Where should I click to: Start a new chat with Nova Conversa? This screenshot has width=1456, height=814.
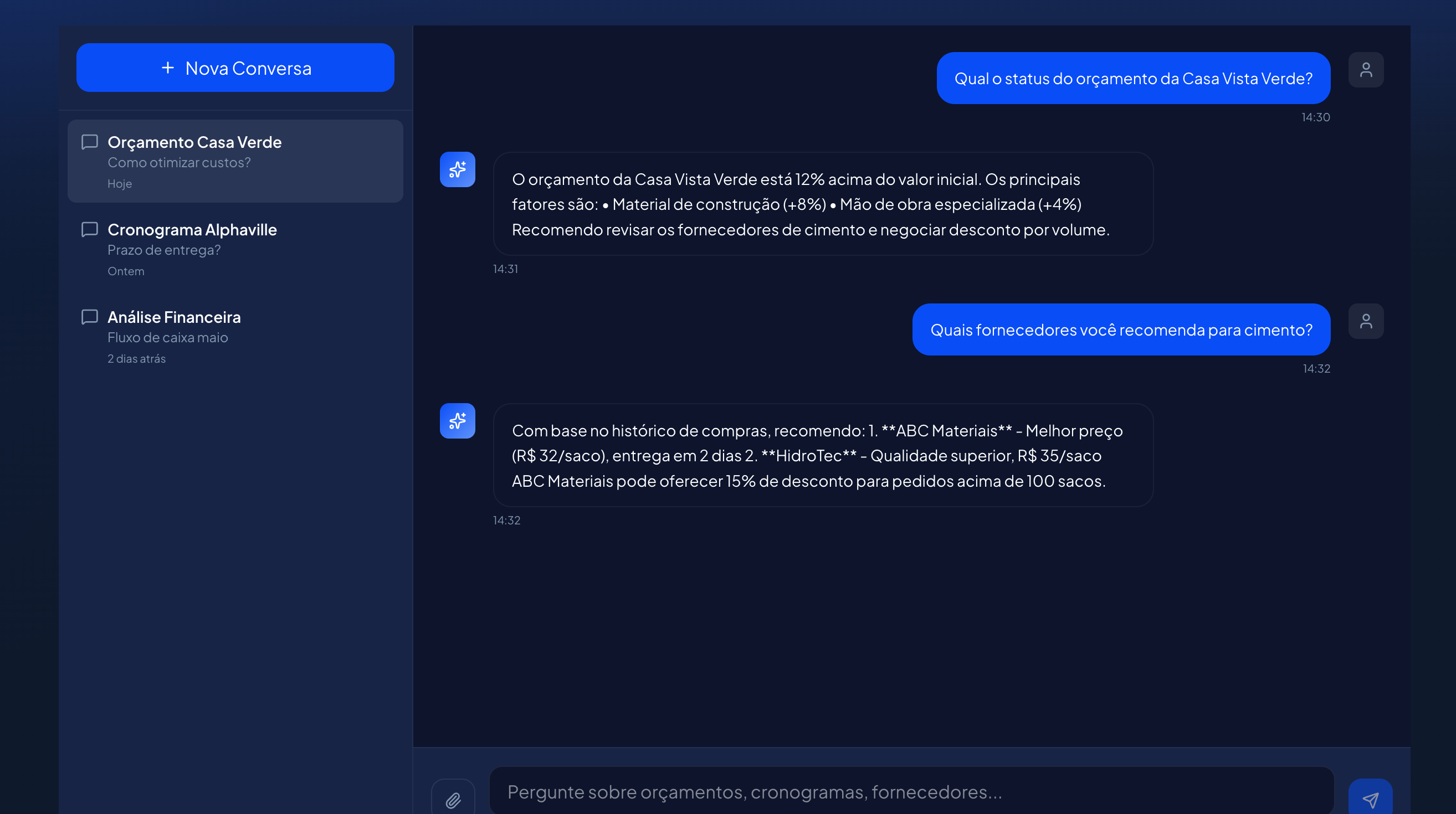(235, 68)
